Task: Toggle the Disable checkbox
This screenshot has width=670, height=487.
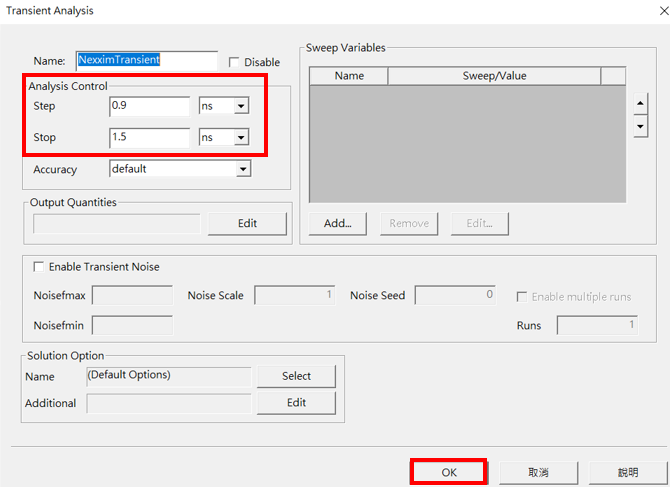Action: (234, 62)
